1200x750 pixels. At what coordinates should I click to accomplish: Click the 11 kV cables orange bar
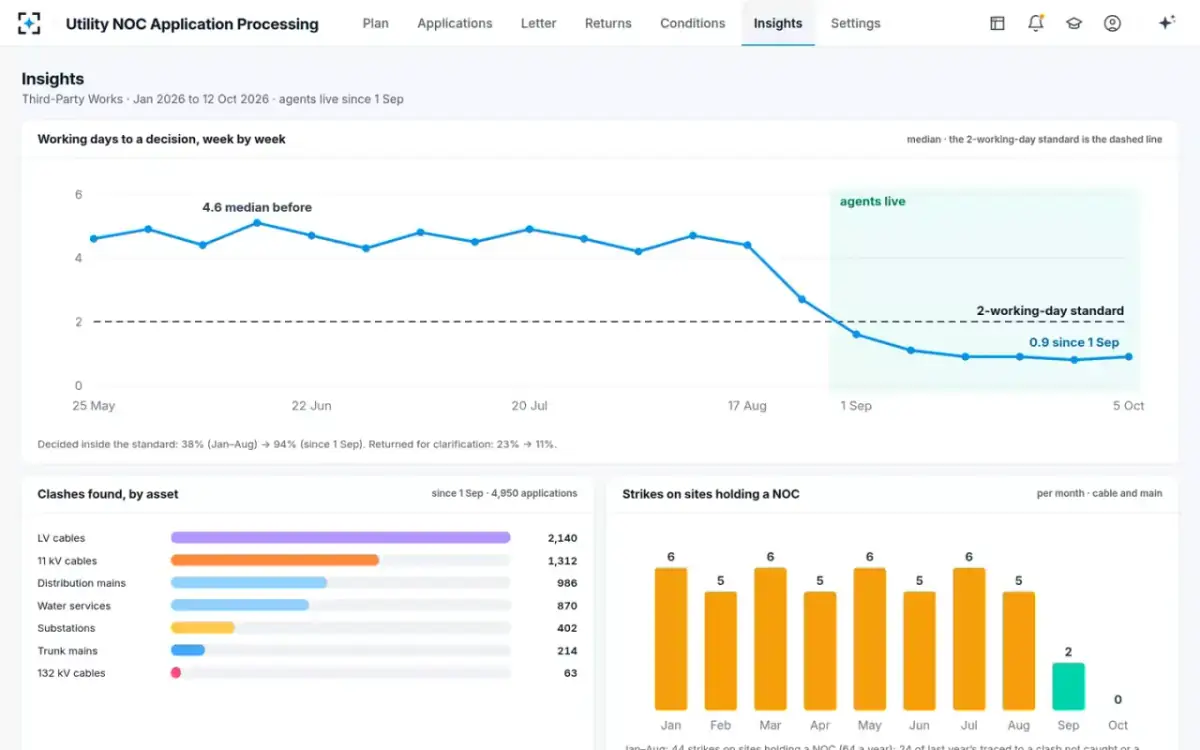click(x=275, y=560)
